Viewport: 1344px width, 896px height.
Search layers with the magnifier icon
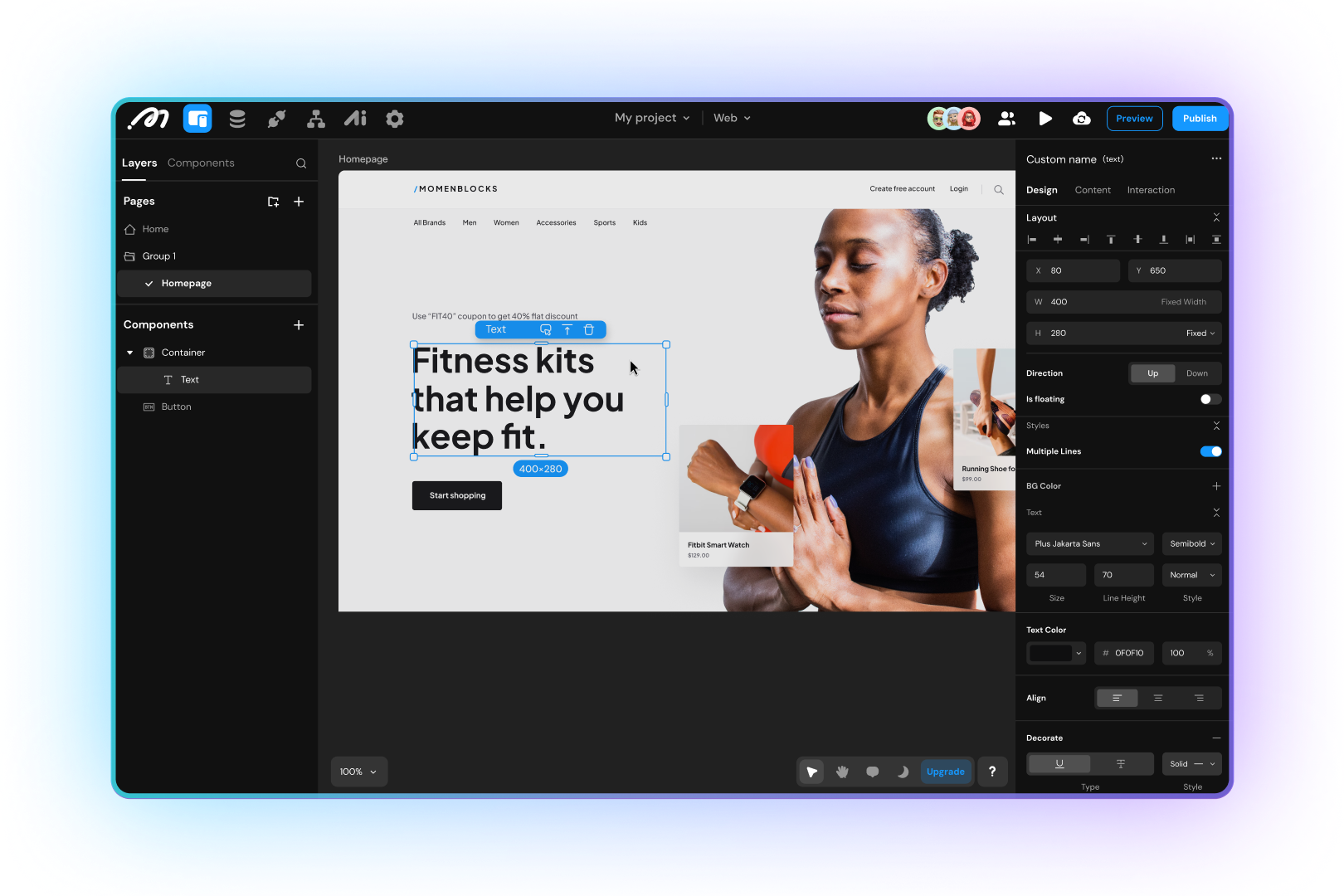pyautogui.click(x=301, y=163)
